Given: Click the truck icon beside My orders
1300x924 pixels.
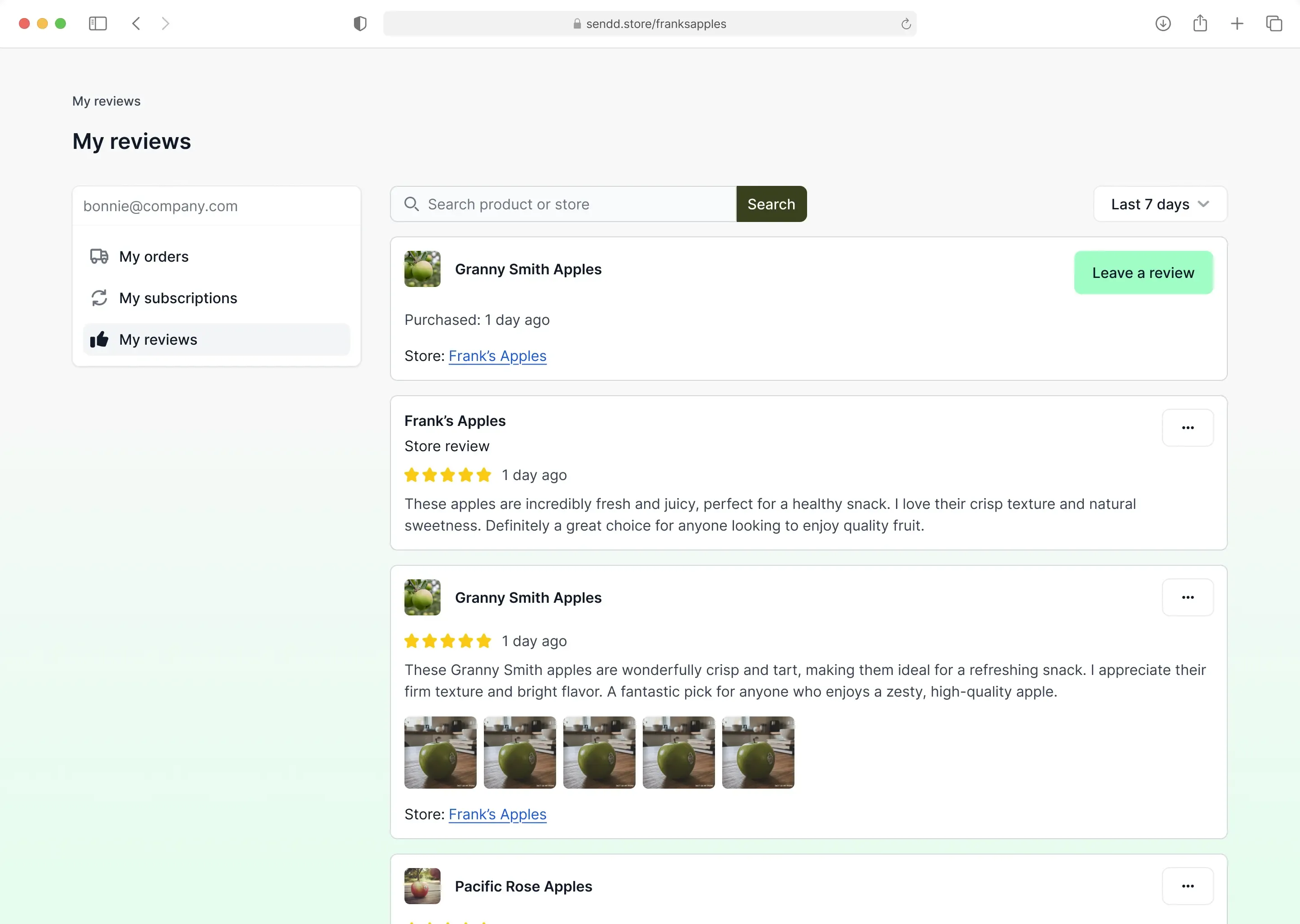Looking at the screenshot, I should (x=99, y=256).
